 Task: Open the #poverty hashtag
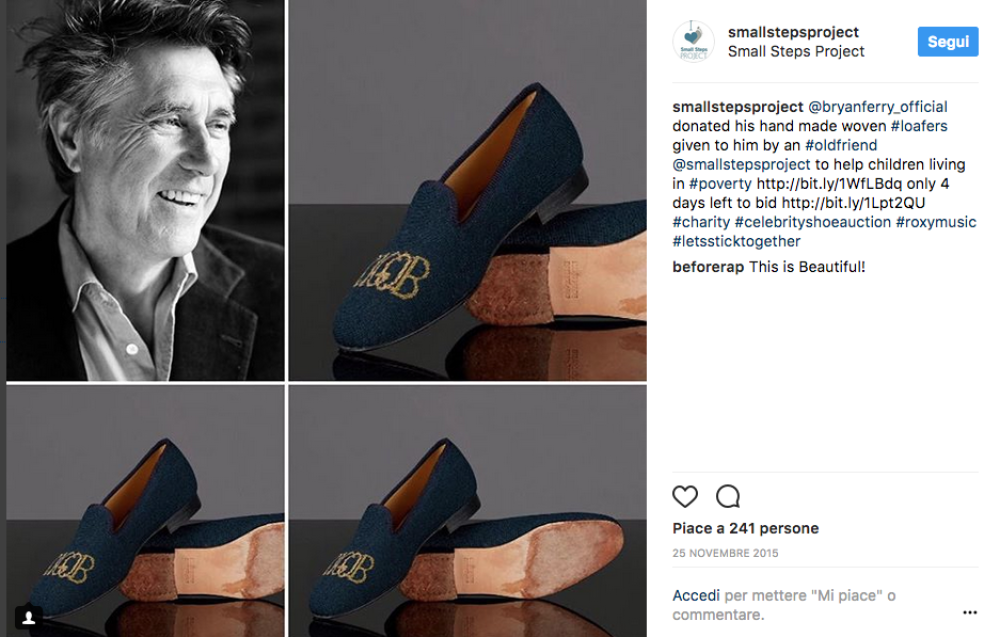(x=720, y=183)
